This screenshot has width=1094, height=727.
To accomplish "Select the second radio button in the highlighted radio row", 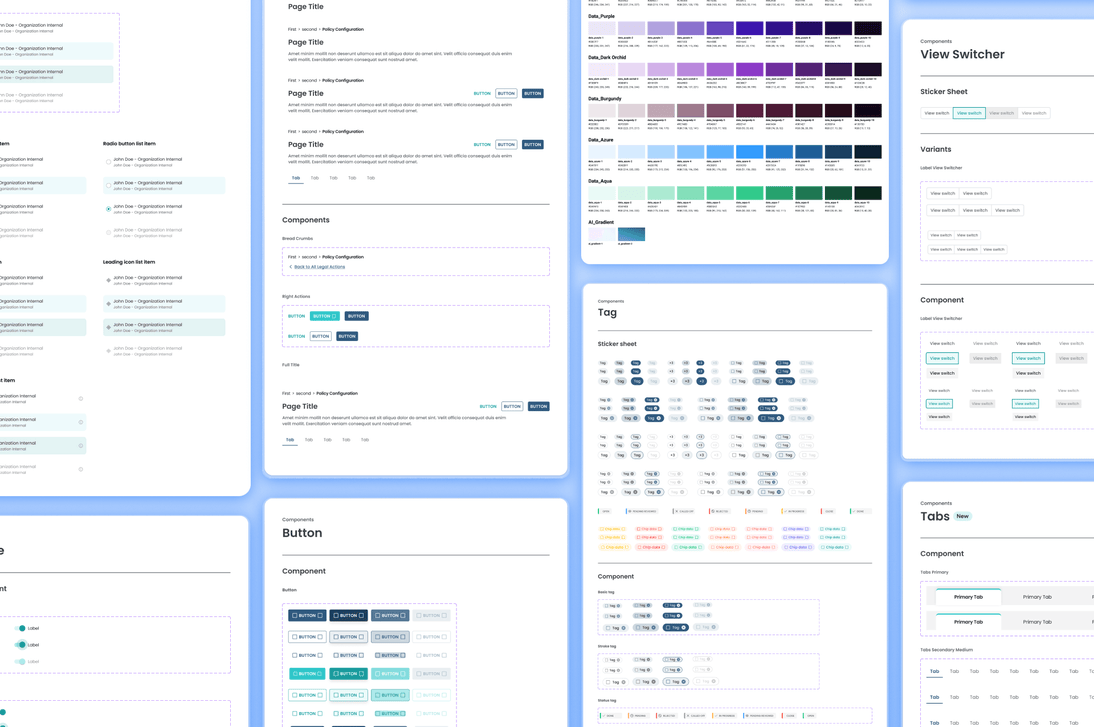I will click(x=108, y=186).
